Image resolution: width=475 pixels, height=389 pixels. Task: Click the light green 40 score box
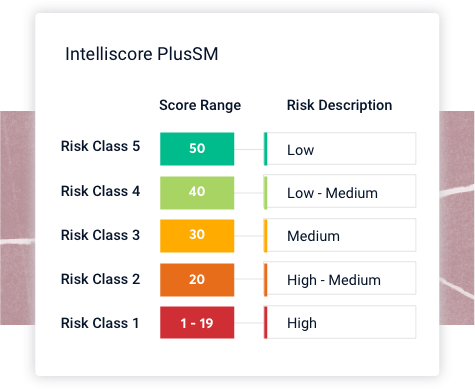point(197,193)
